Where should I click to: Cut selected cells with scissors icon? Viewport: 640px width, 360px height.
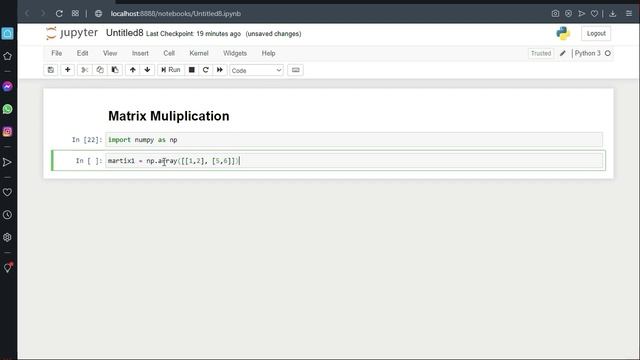84,70
